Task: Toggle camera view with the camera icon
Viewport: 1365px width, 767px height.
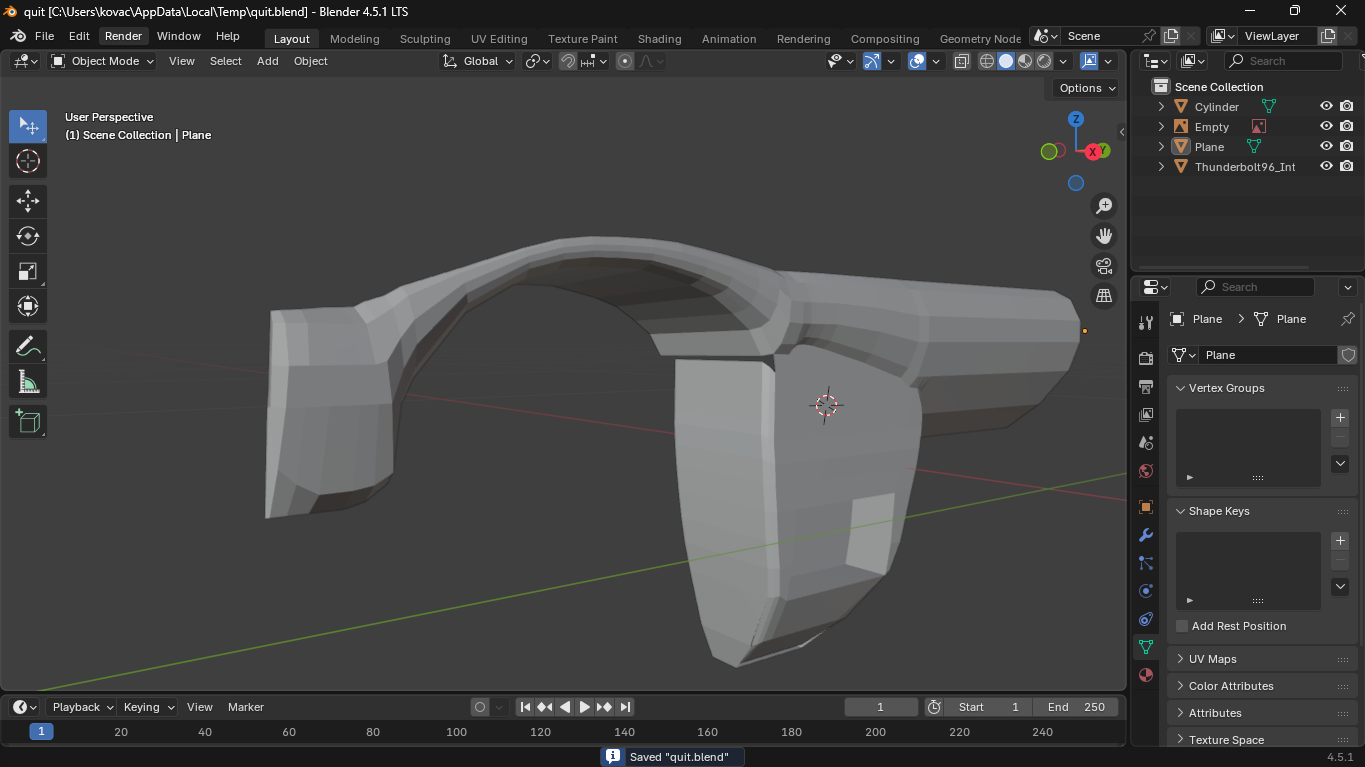Action: 1104,266
